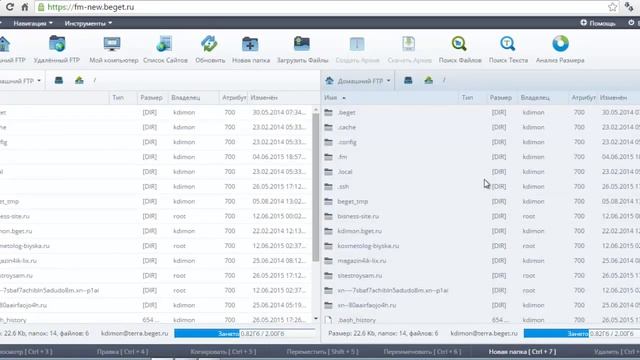Click right panel kdimon@terra.beget.ru status text
Viewport: 640px width, 360px height.
pos(484,333)
